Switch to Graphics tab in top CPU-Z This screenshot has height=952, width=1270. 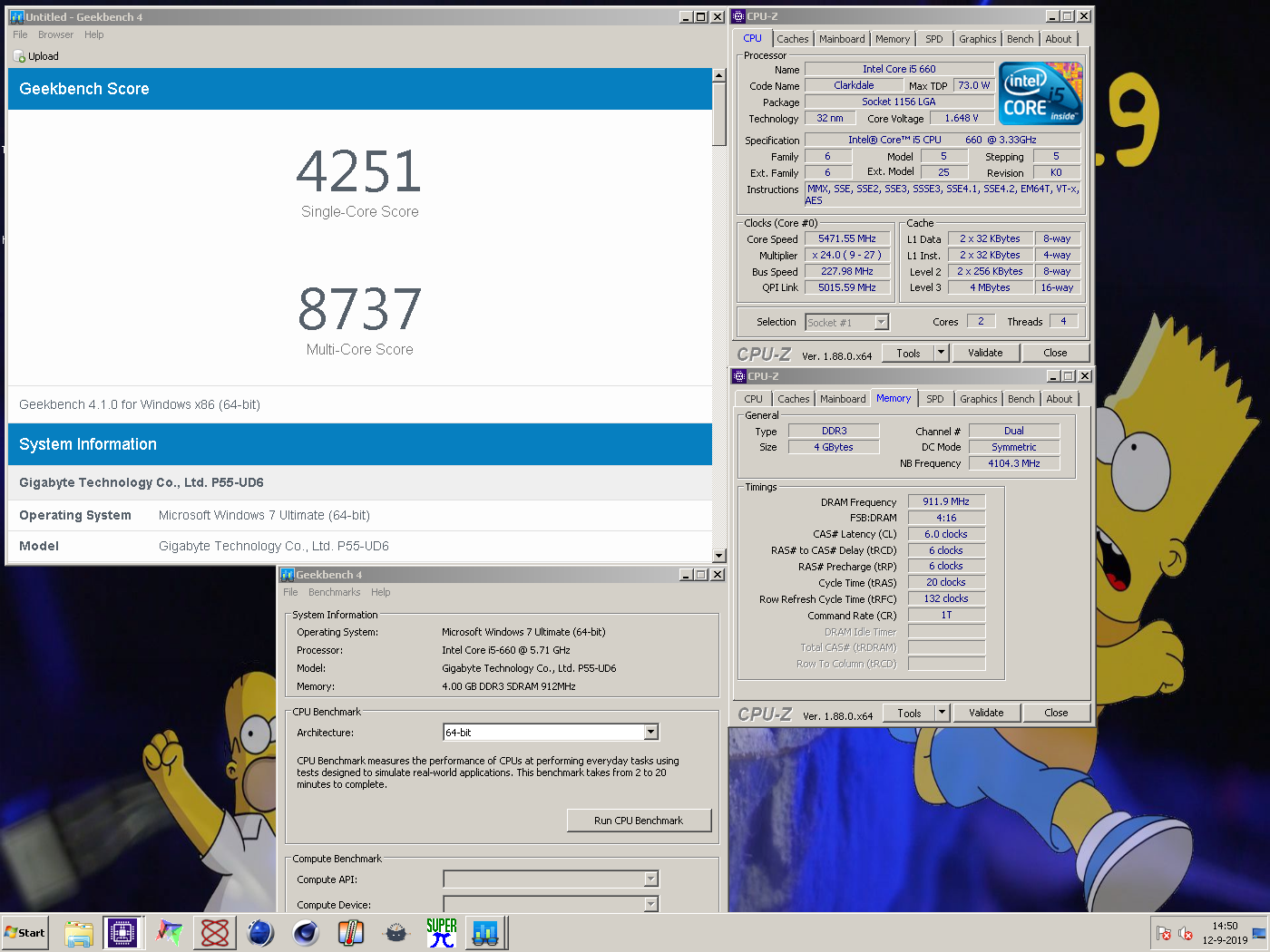[x=977, y=39]
